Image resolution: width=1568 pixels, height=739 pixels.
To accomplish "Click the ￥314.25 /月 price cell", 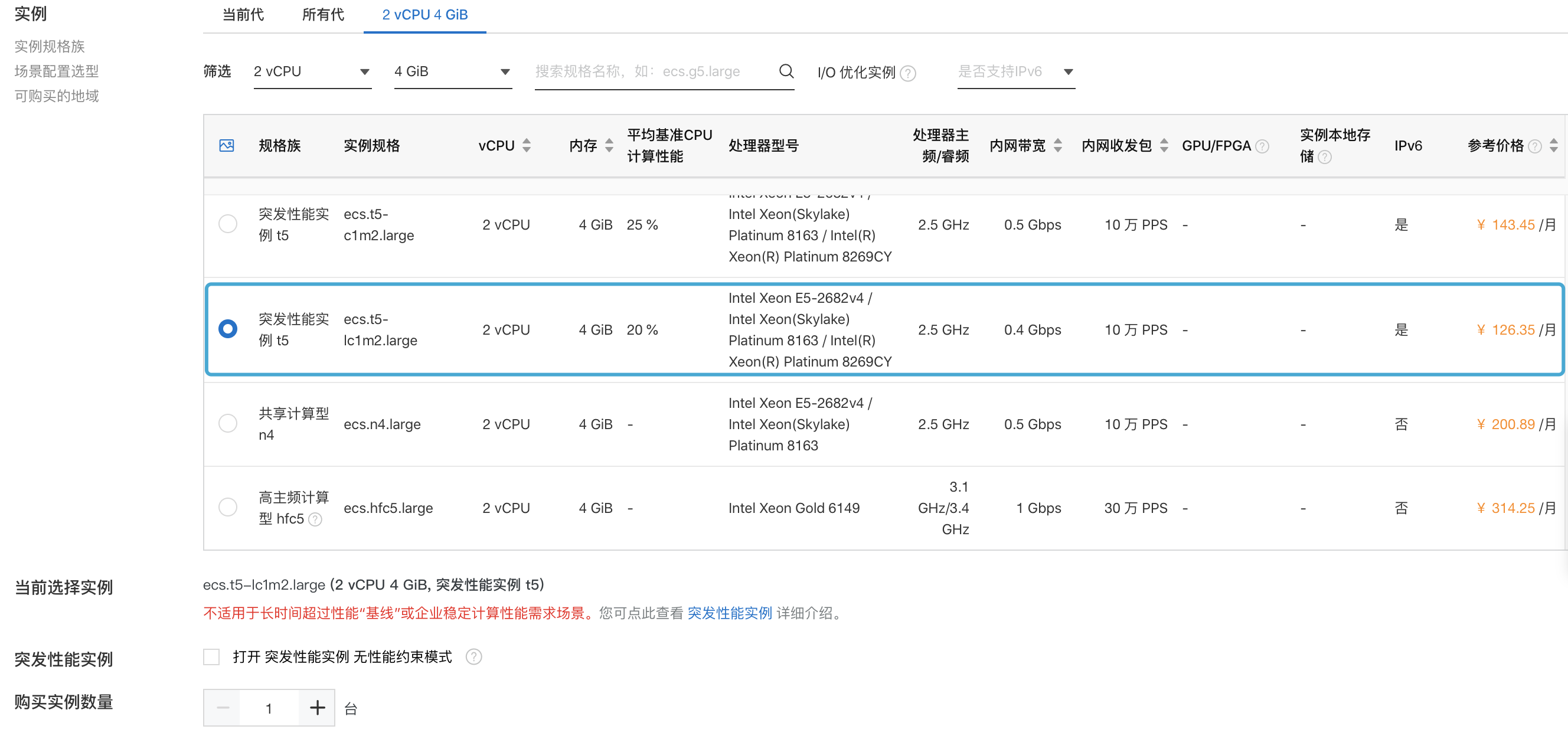I will click(1516, 508).
